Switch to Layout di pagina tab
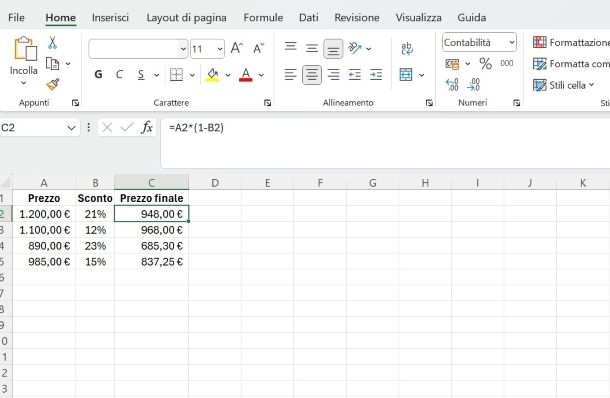The height and width of the screenshot is (398, 610). click(x=186, y=18)
